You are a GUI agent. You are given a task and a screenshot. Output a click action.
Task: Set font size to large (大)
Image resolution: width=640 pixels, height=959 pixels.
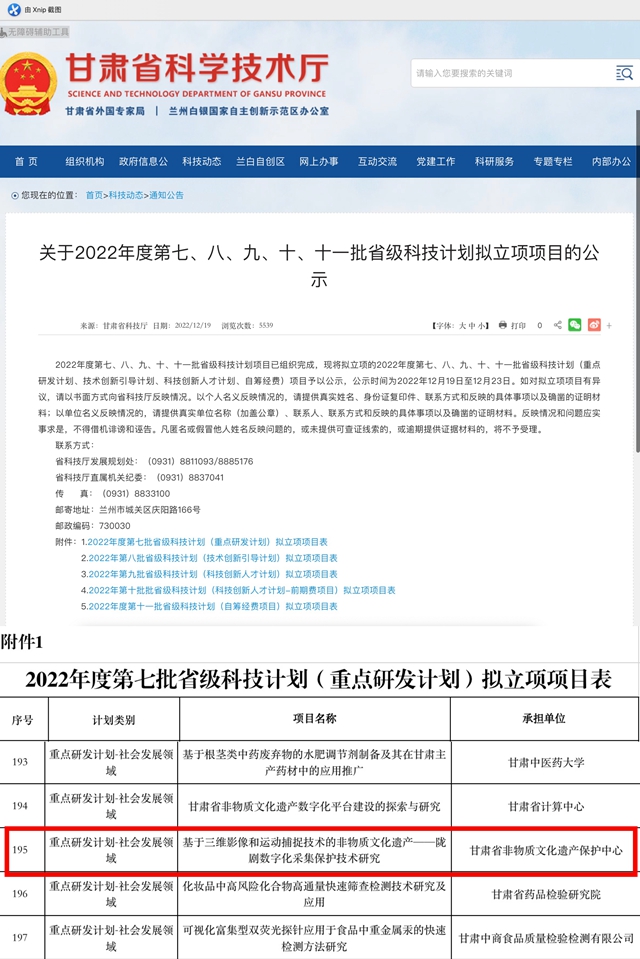pyautogui.click(x=462, y=326)
